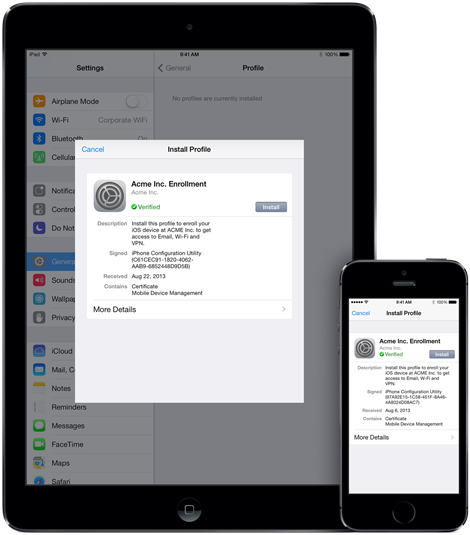470x535 pixels.
Task: Select the Bluetooth icon in sidebar
Action: pos(39,139)
